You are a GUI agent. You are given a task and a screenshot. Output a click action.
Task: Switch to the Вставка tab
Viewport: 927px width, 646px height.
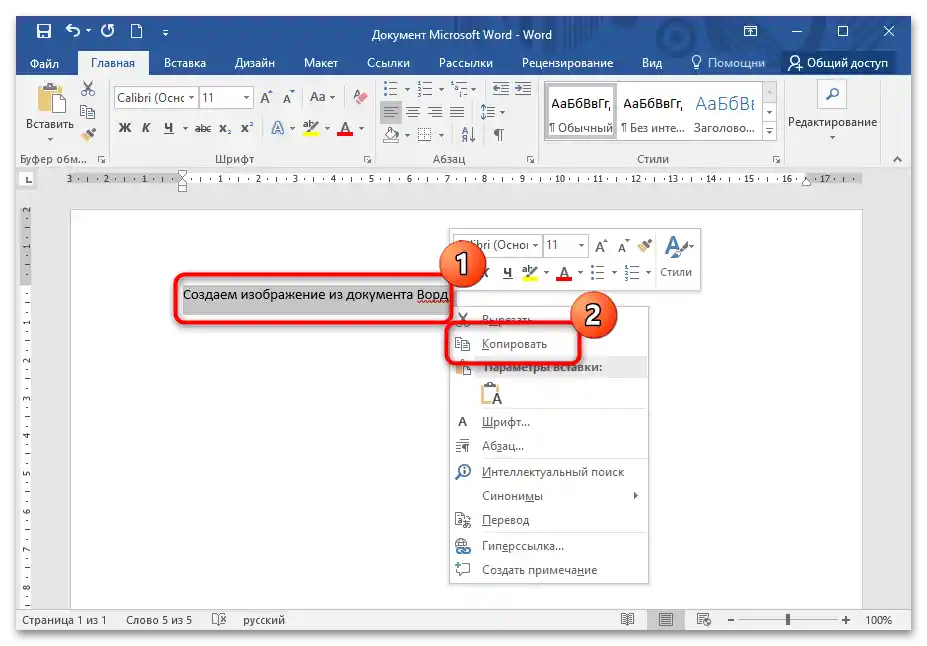184,63
